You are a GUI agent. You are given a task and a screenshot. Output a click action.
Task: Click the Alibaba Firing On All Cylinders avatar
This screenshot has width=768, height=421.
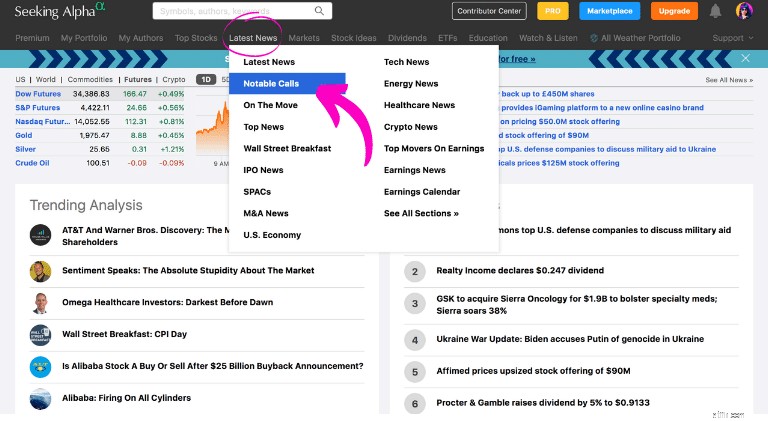coord(40,398)
